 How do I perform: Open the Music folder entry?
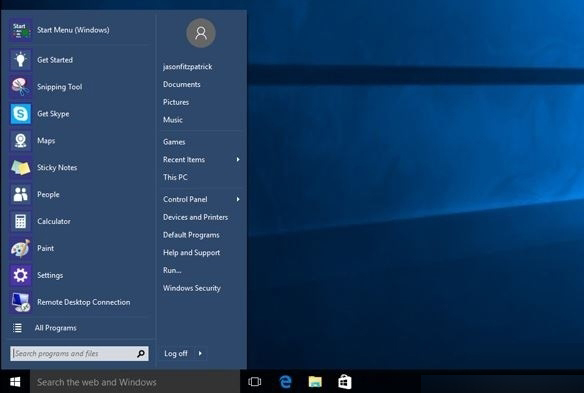coord(173,120)
